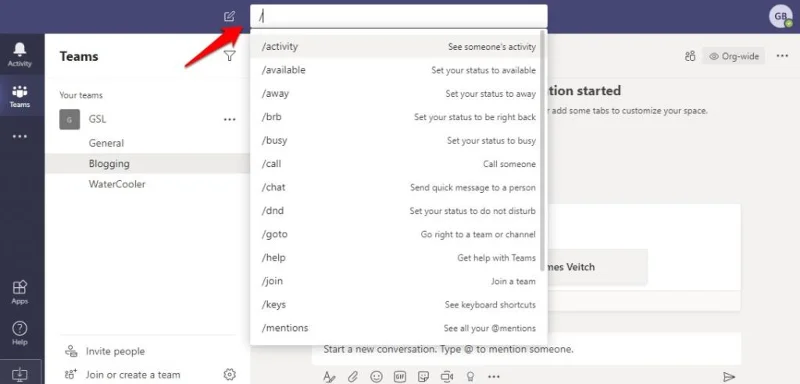Choose the /help command

point(398,258)
